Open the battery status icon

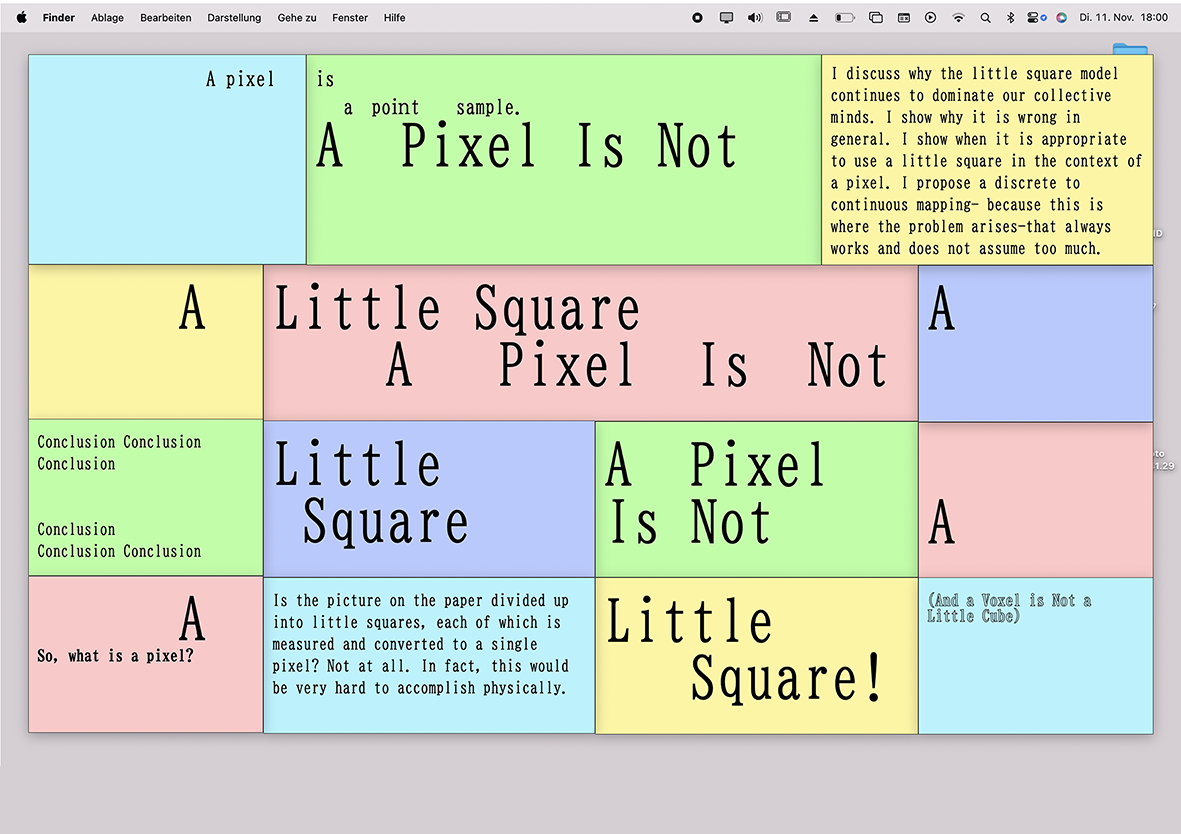[845, 18]
